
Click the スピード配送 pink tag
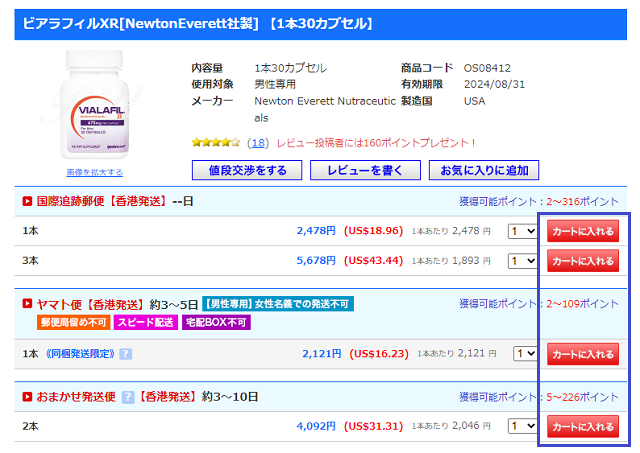click(x=146, y=322)
